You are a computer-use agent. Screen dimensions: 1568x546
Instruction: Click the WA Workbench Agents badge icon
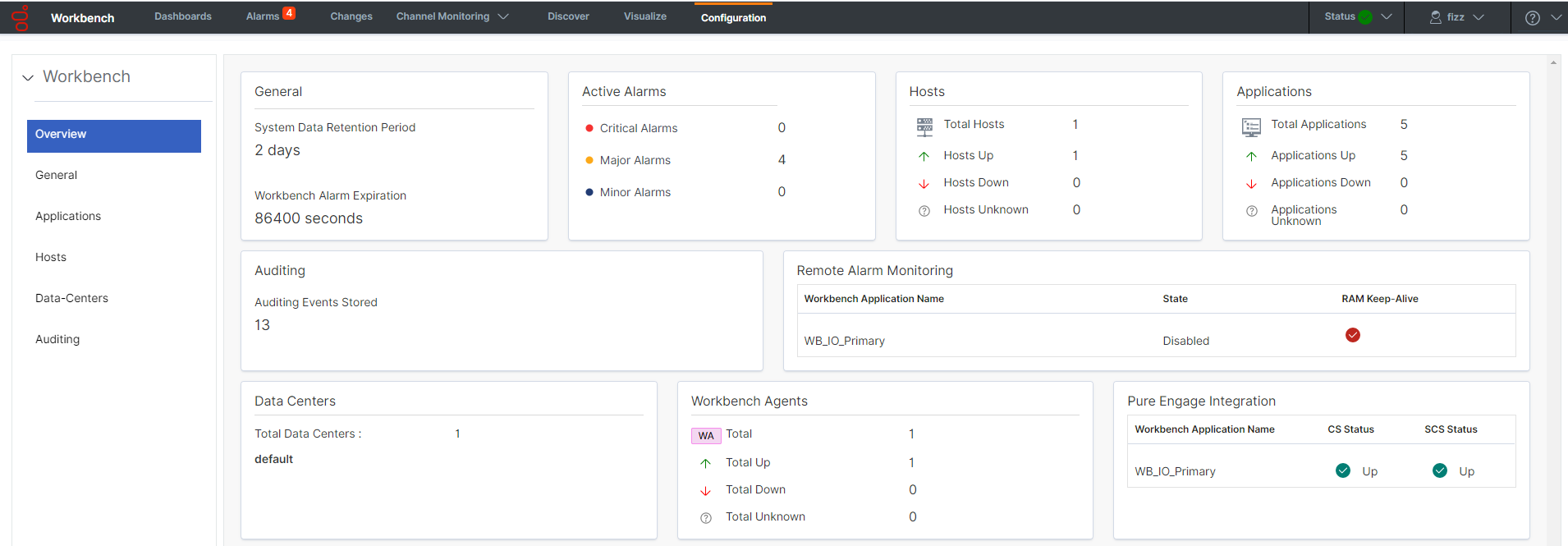coord(705,436)
